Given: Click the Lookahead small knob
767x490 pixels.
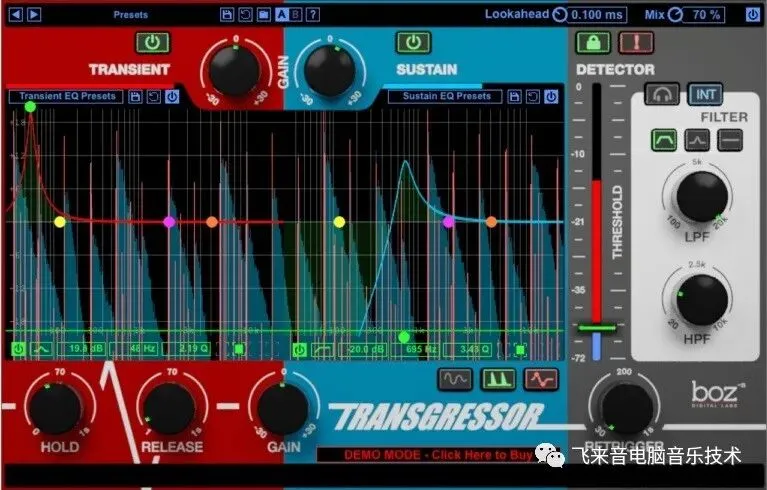Looking at the screenshot, I should click(x=560, y=15).
